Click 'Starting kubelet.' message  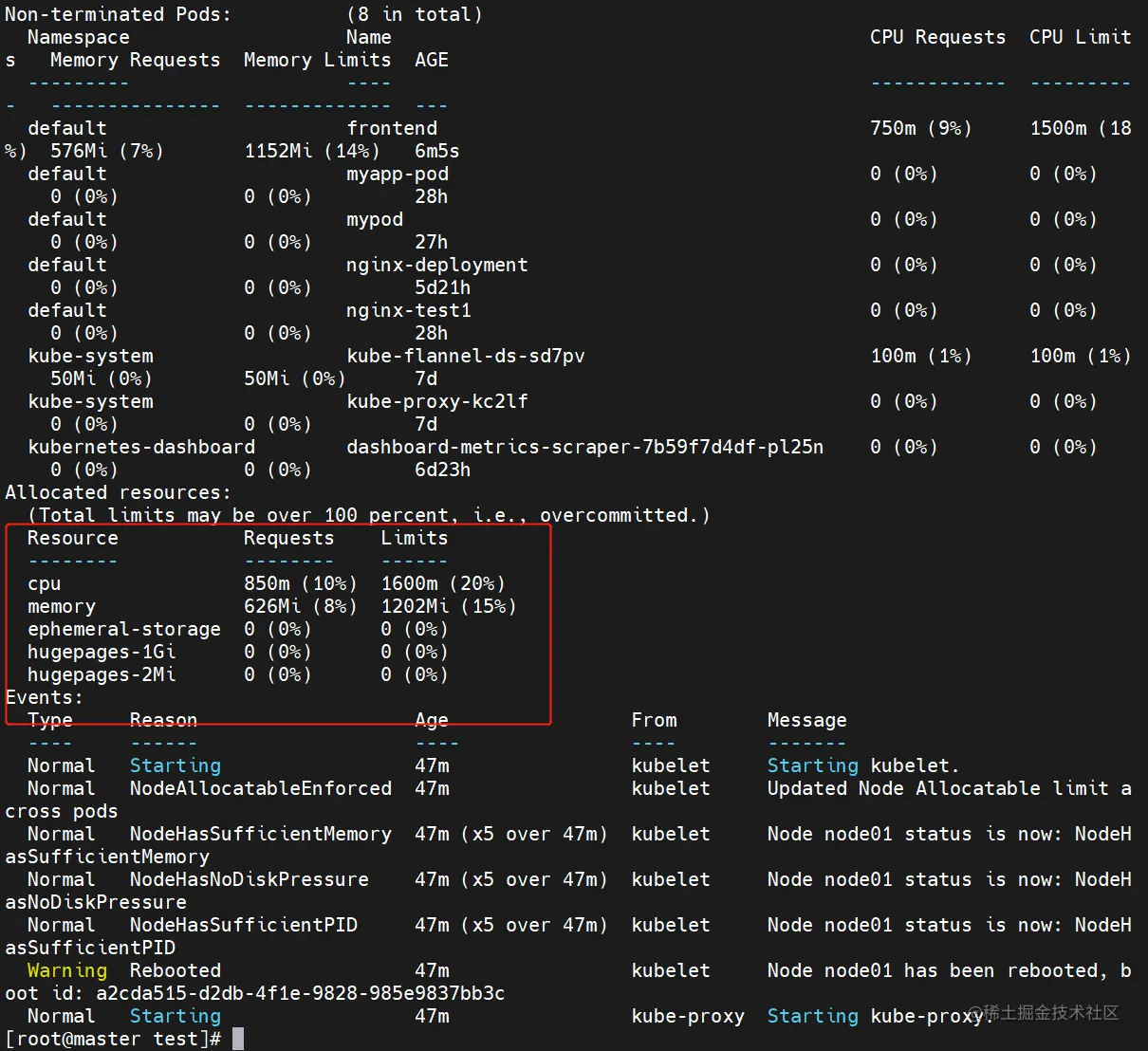click(x=864, y=766)
